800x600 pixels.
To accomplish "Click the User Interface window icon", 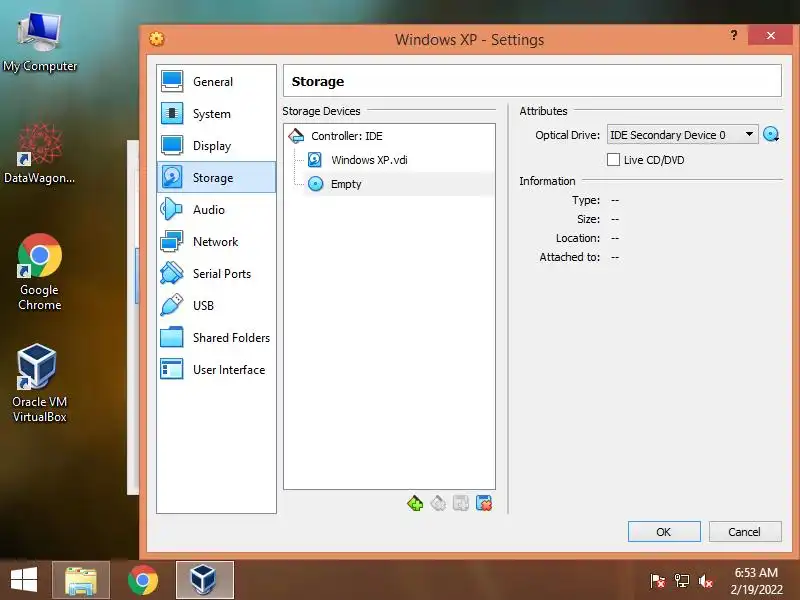I will (x=171, y=369).
